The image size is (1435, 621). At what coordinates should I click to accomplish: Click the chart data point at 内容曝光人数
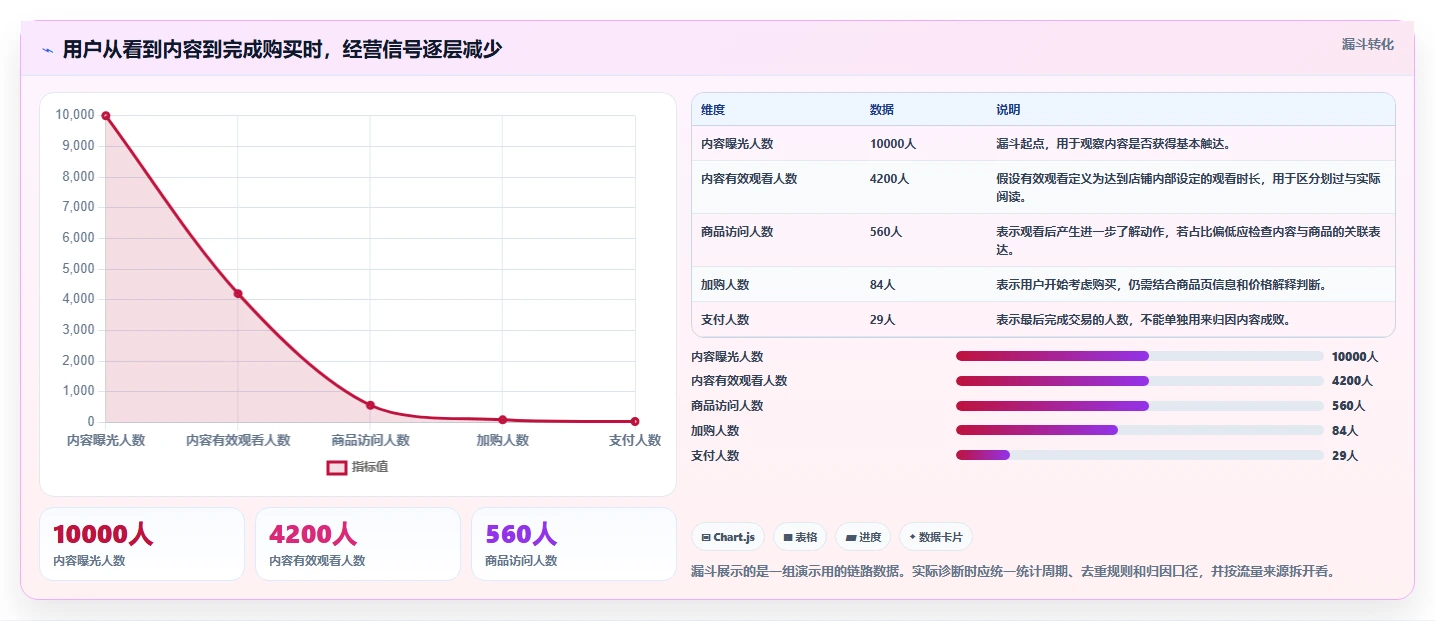[x=106, y=116]
